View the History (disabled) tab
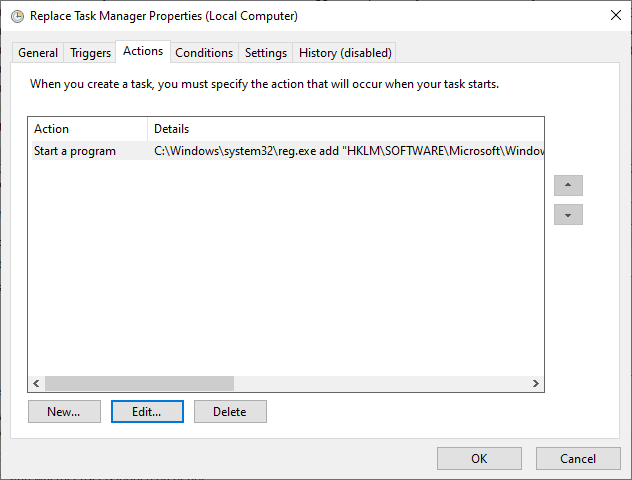This screenshot has width=632, height=480. (345, 53)
